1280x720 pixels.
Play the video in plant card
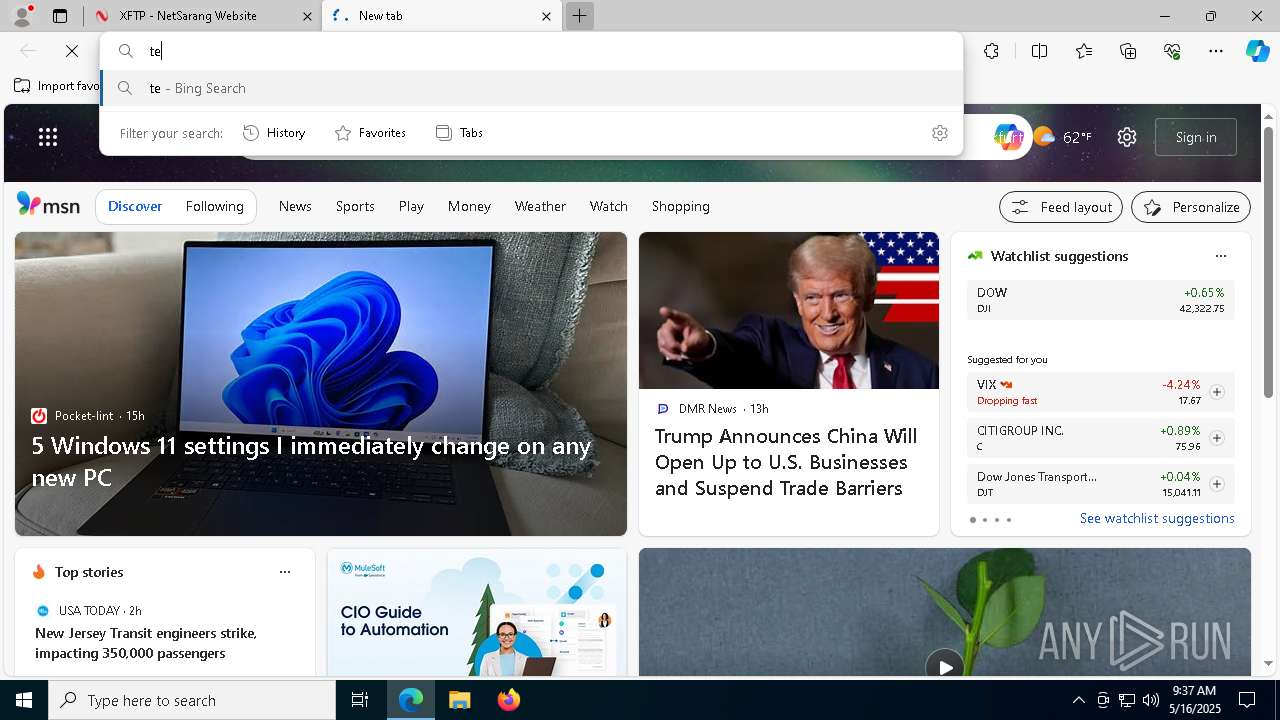(945, 666)
